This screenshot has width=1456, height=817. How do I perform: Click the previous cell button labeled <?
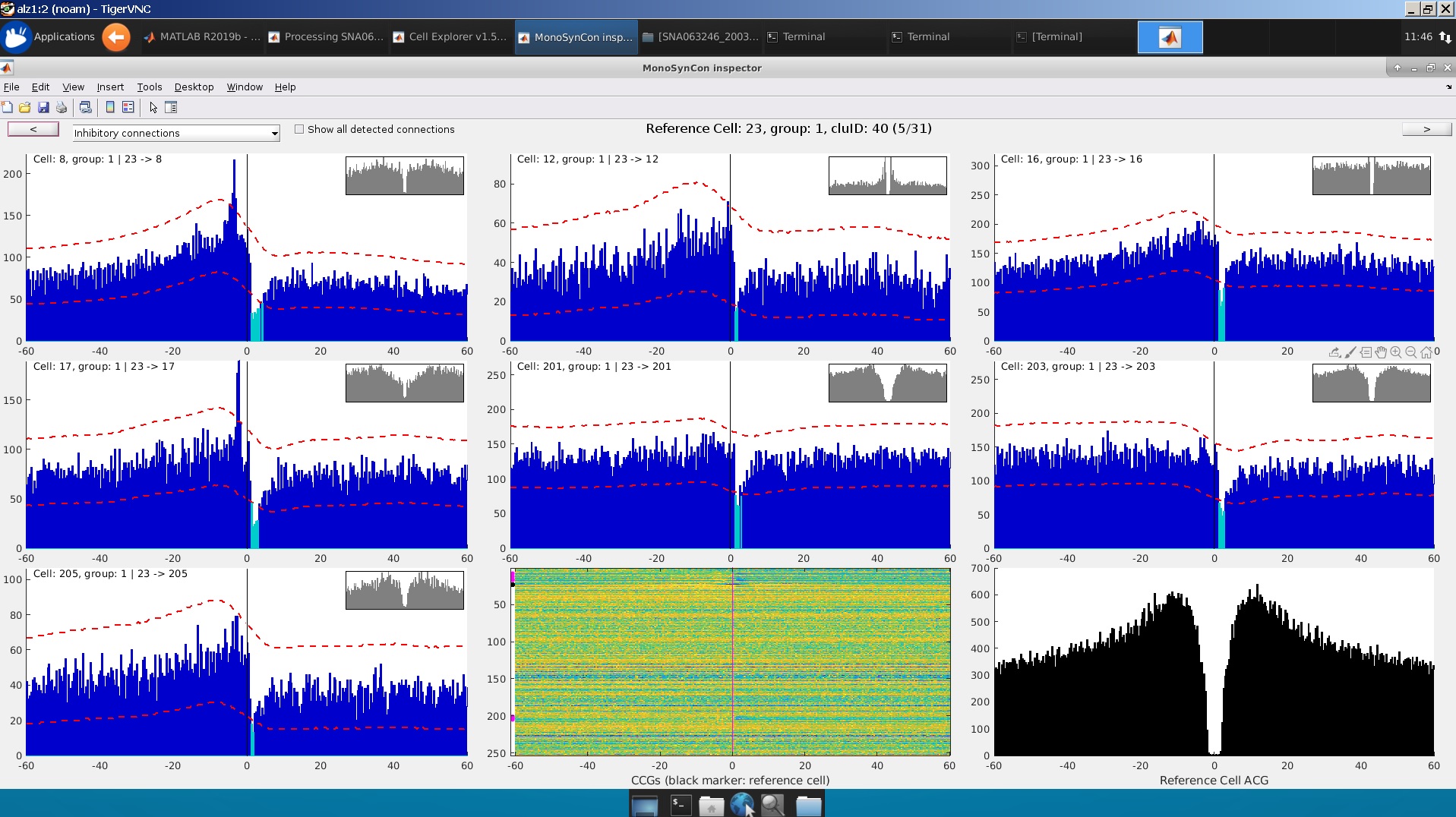[33, 129]
